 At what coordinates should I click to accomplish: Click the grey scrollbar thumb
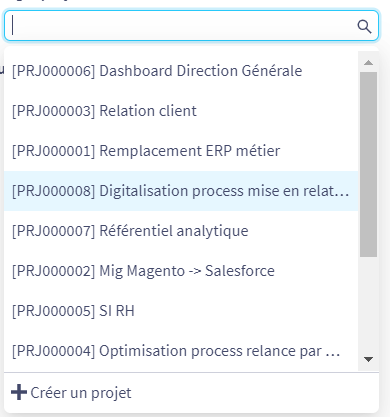pos(368,164)
